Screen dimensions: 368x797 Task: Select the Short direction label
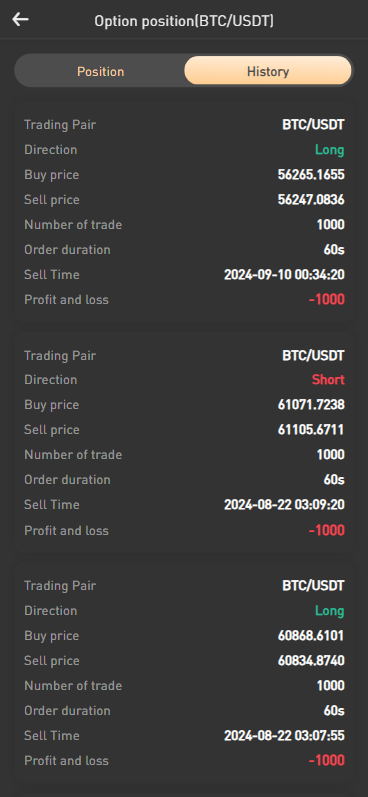pos(328,380)
